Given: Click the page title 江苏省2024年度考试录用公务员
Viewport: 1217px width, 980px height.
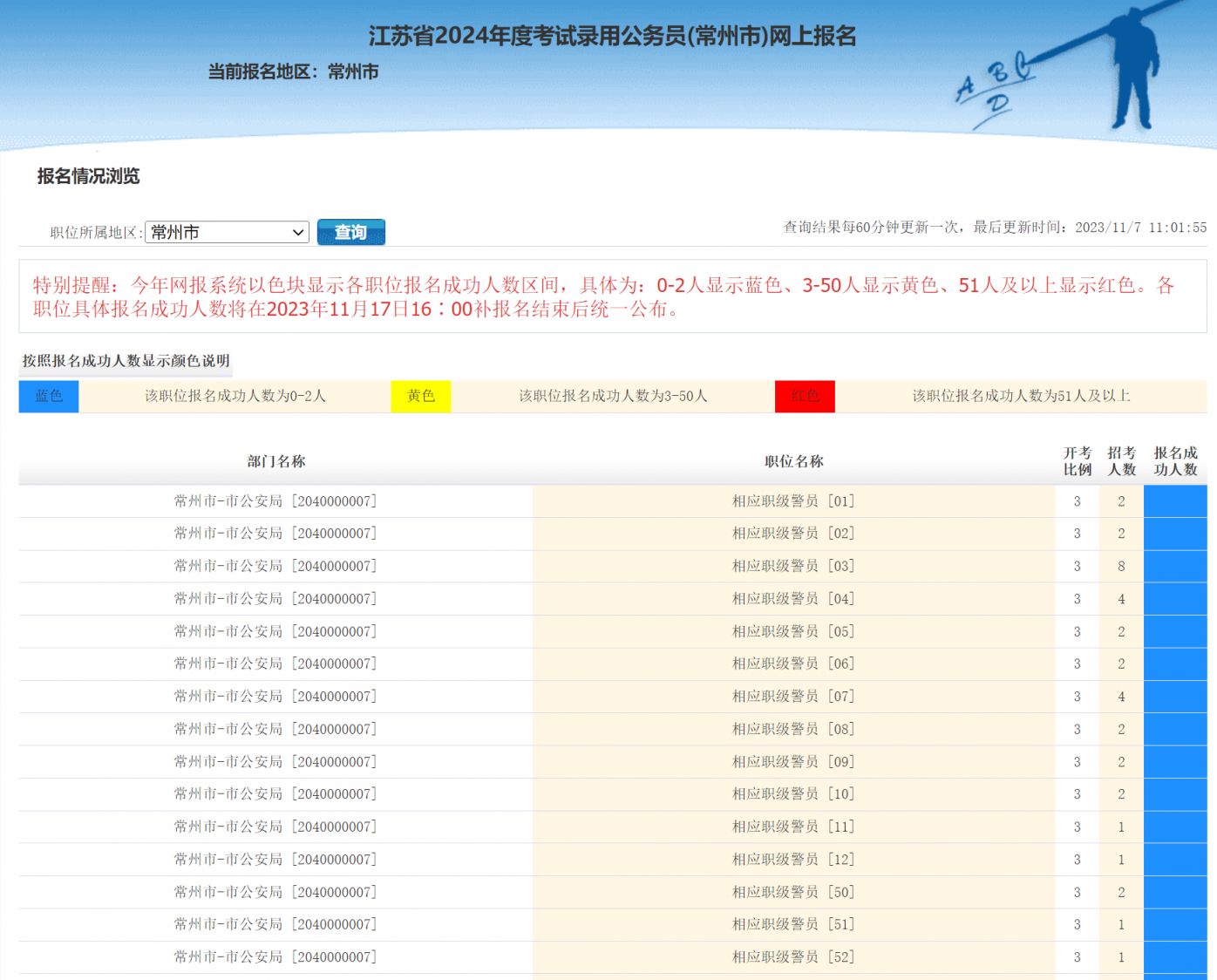Looking at the screenshot, I should coord(613,36).
